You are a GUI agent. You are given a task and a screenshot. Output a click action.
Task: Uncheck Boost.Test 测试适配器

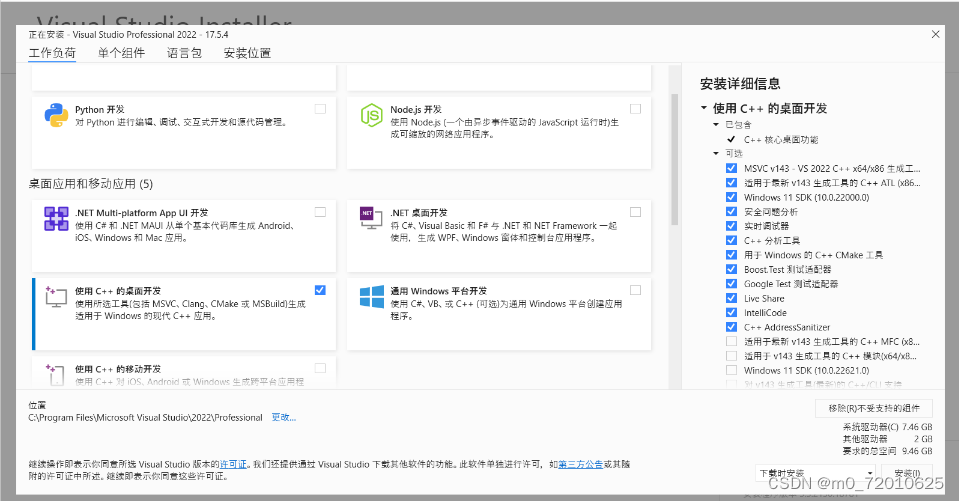coord(731,269)
